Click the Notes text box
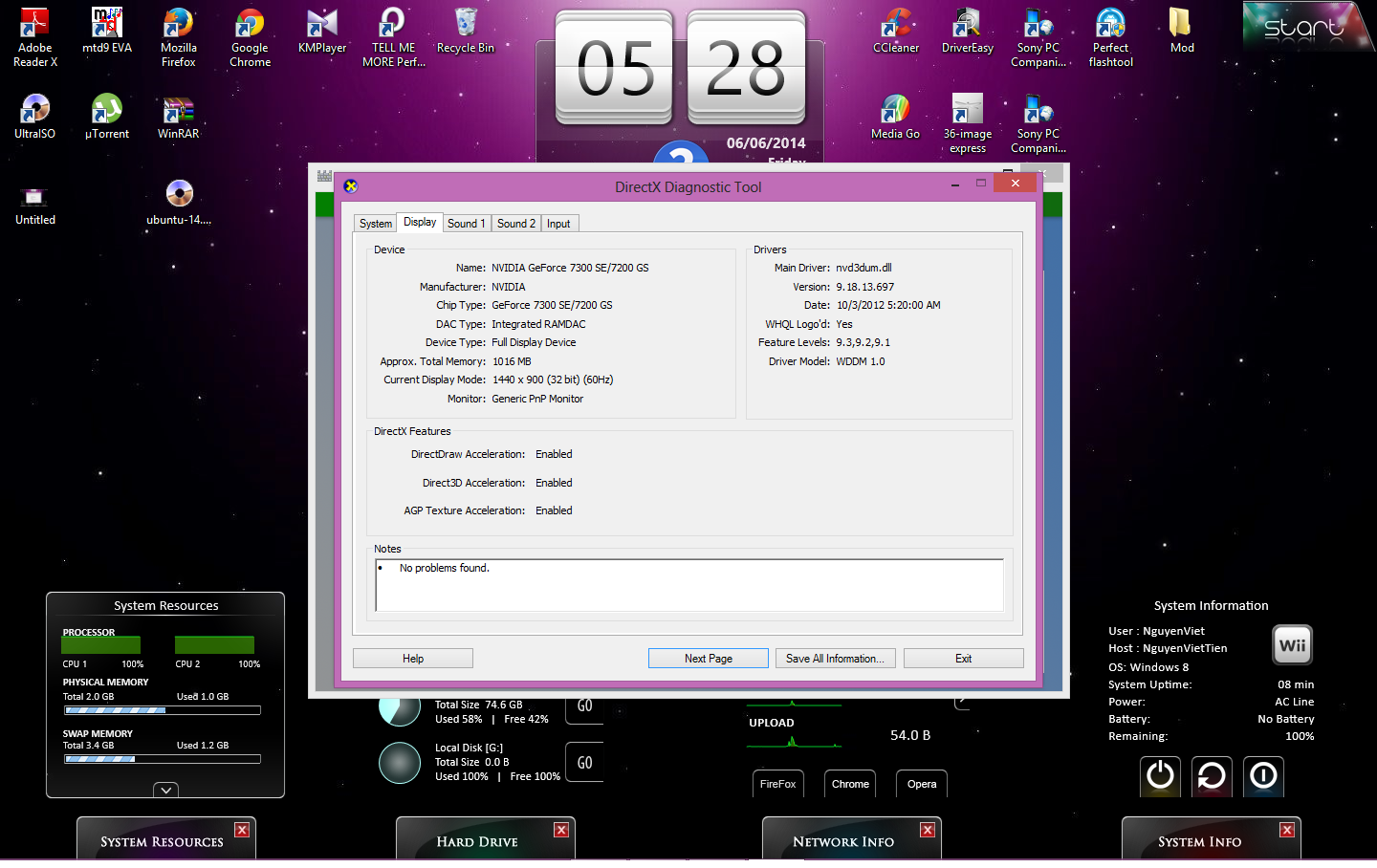 (689, 585)
